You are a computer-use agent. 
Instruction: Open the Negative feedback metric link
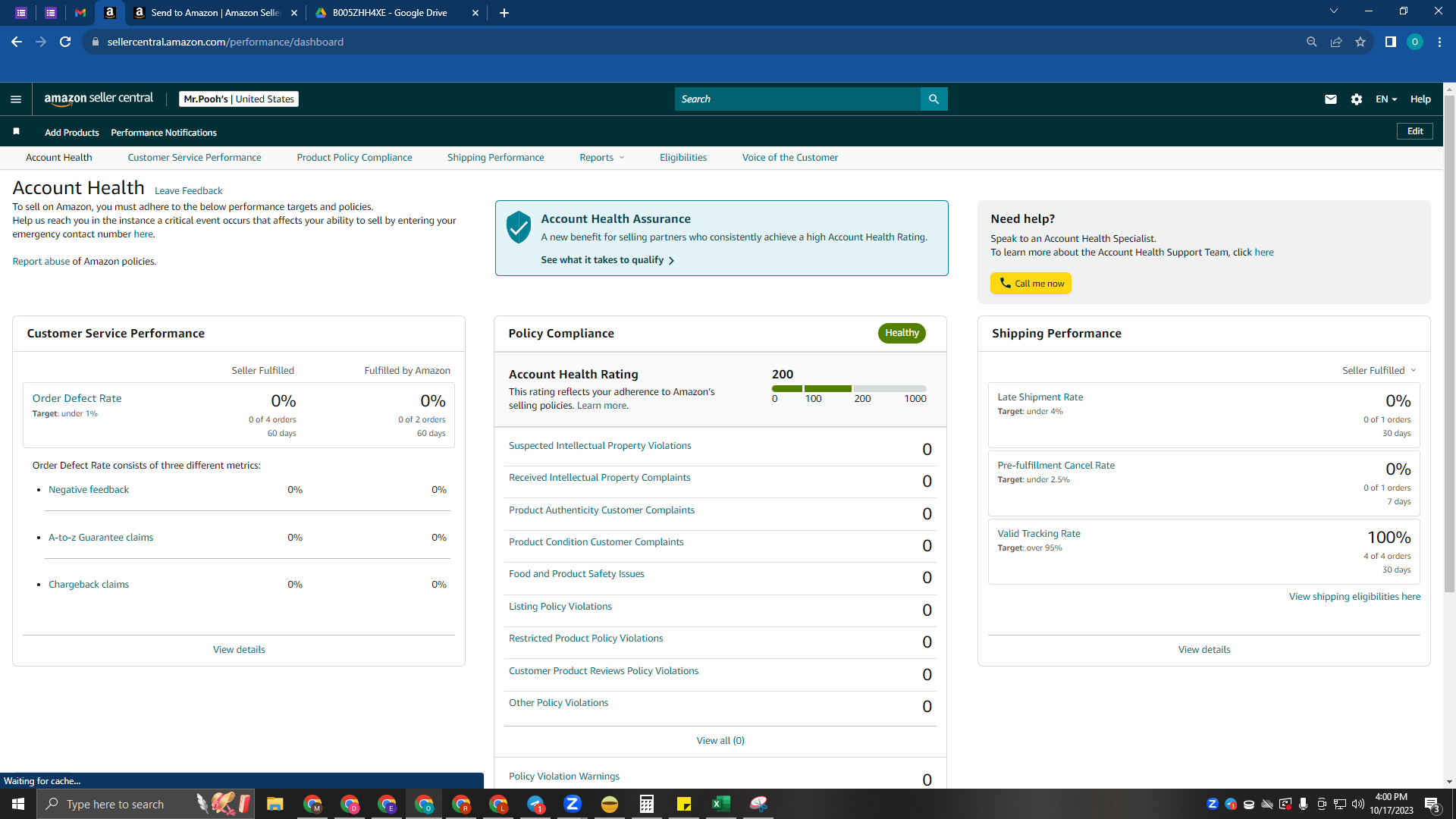click(89, 490)
